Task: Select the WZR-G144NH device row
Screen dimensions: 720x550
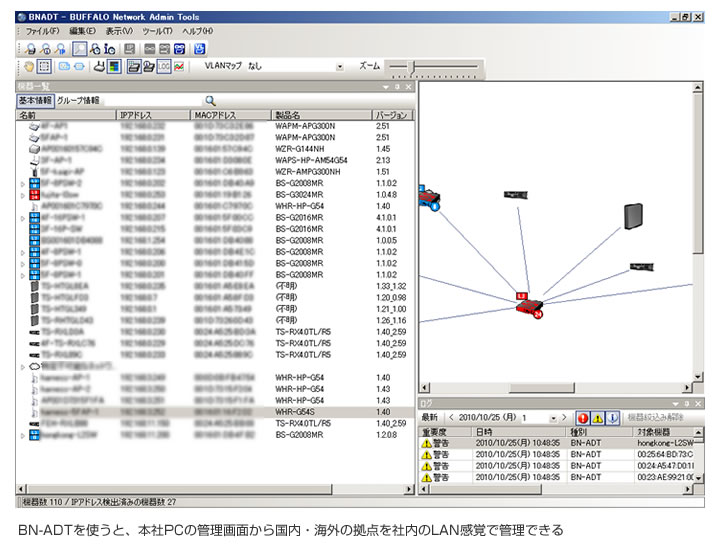Action: [x=215, y=149]
